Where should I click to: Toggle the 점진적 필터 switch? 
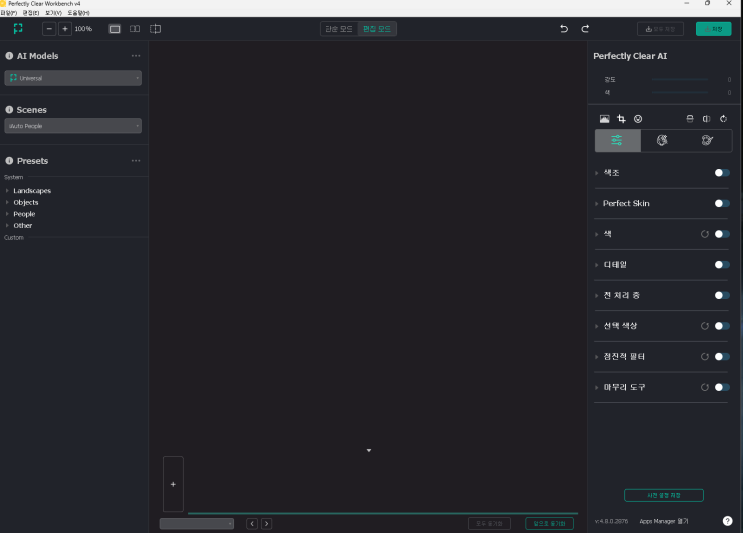pos(722,357)
